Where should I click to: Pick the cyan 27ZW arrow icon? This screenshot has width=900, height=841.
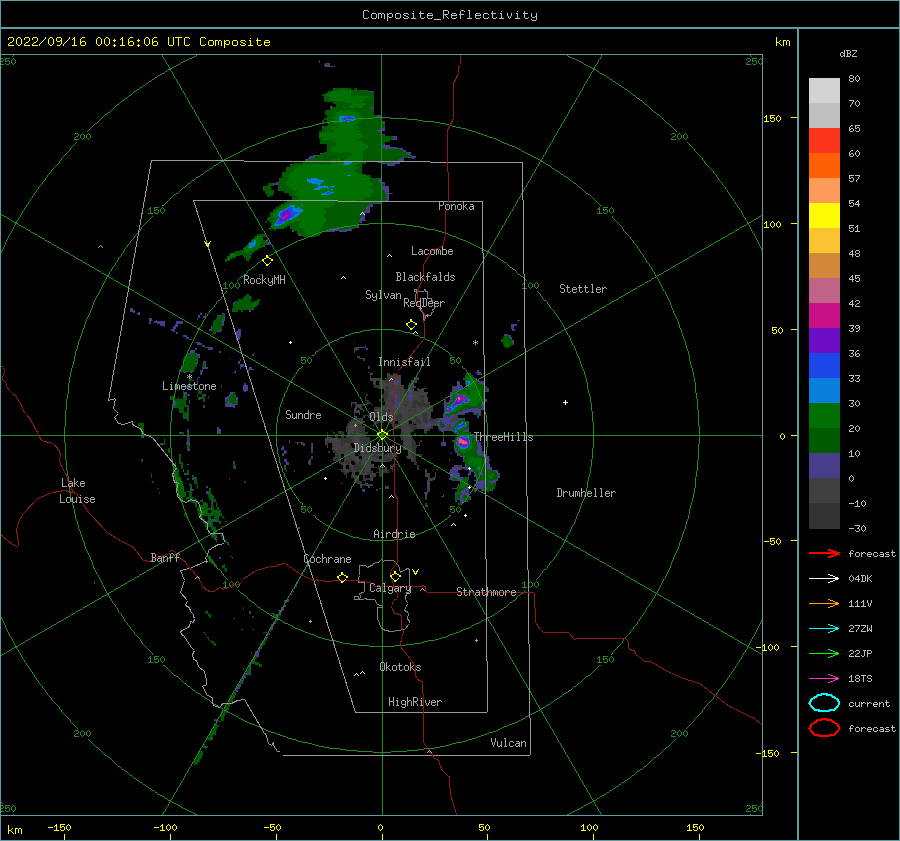click(824, 629)
